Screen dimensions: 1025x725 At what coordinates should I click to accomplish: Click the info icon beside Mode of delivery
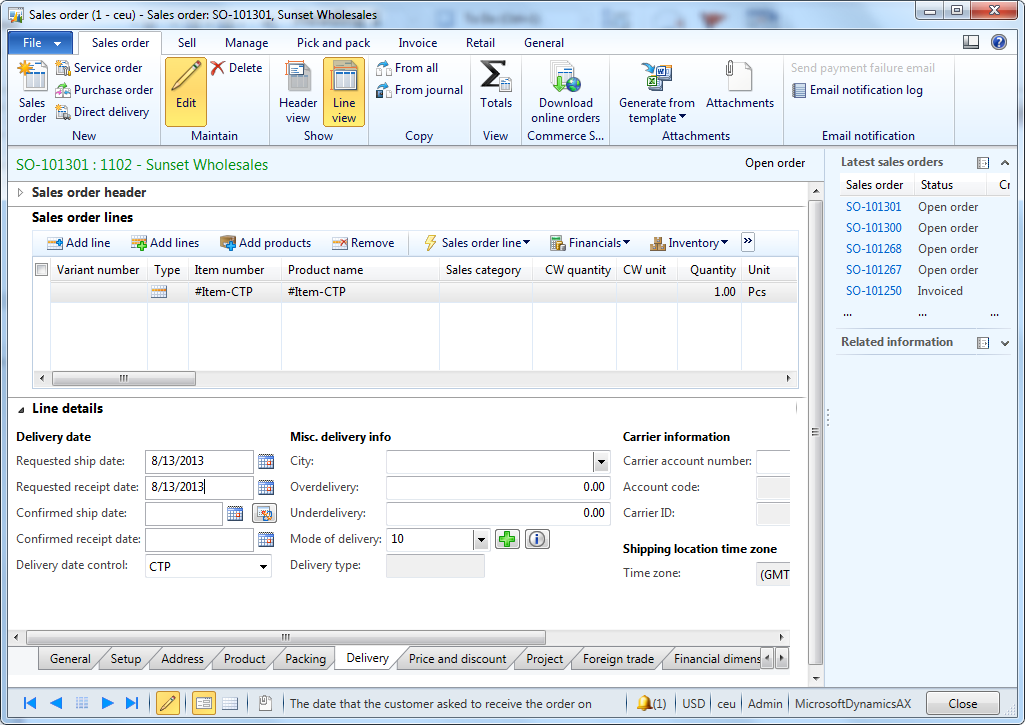tap(537, 539)
